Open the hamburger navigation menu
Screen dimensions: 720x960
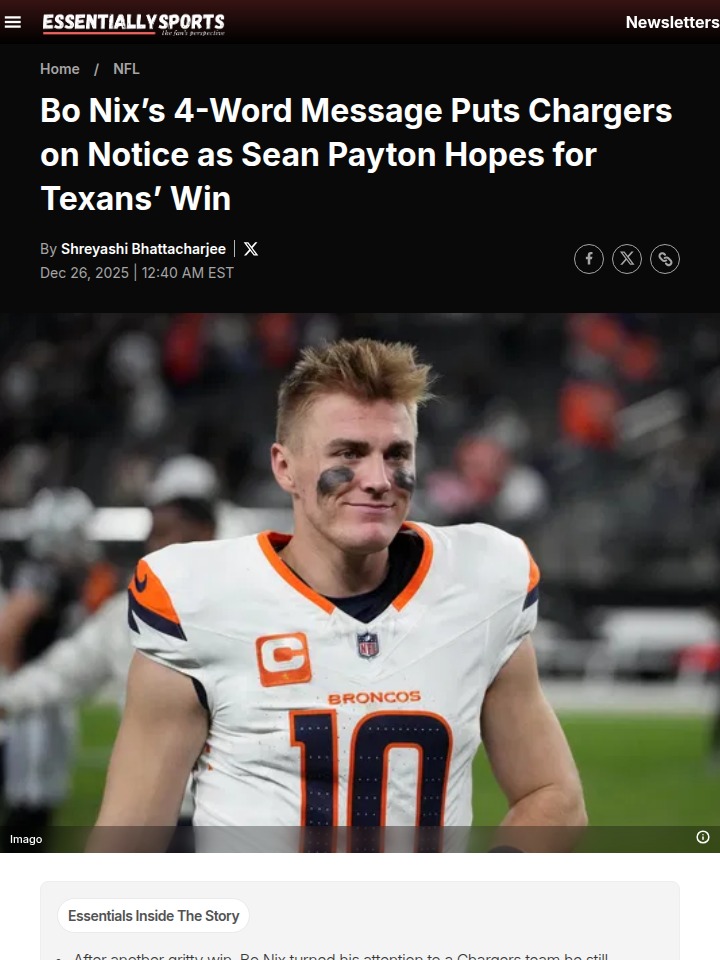(13, 22)
